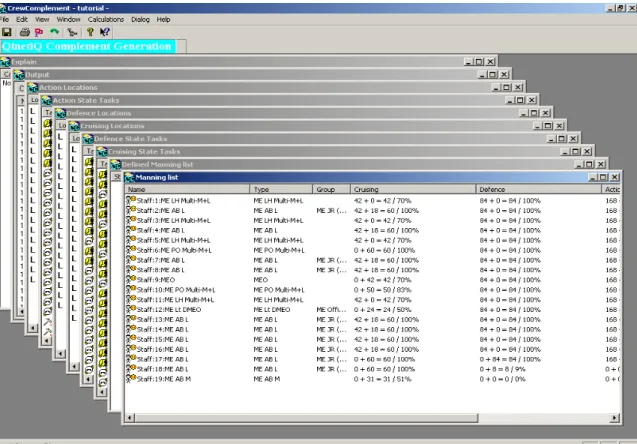637x444 pixels.
Task: Click the Defence Locations window title icon
Action: (x=61, y=113)
